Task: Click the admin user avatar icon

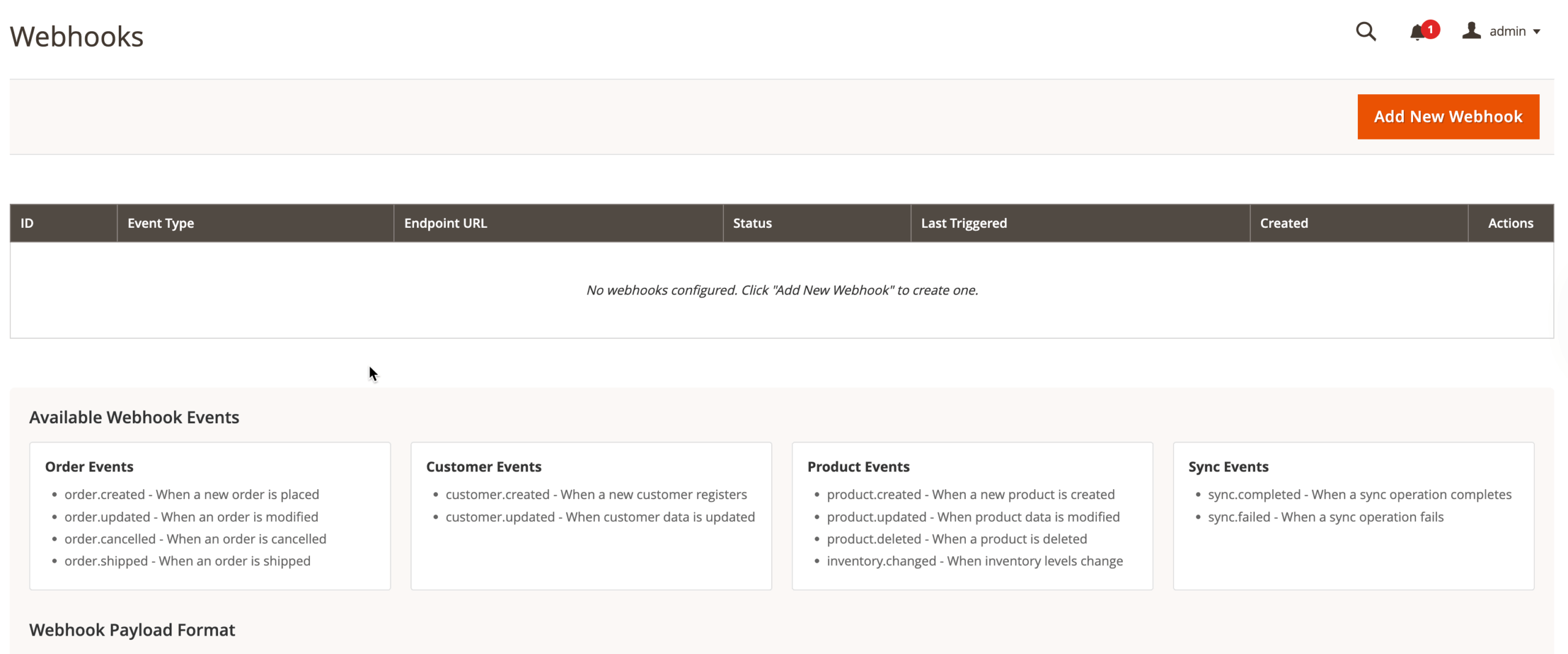Action: point(1471,31)
